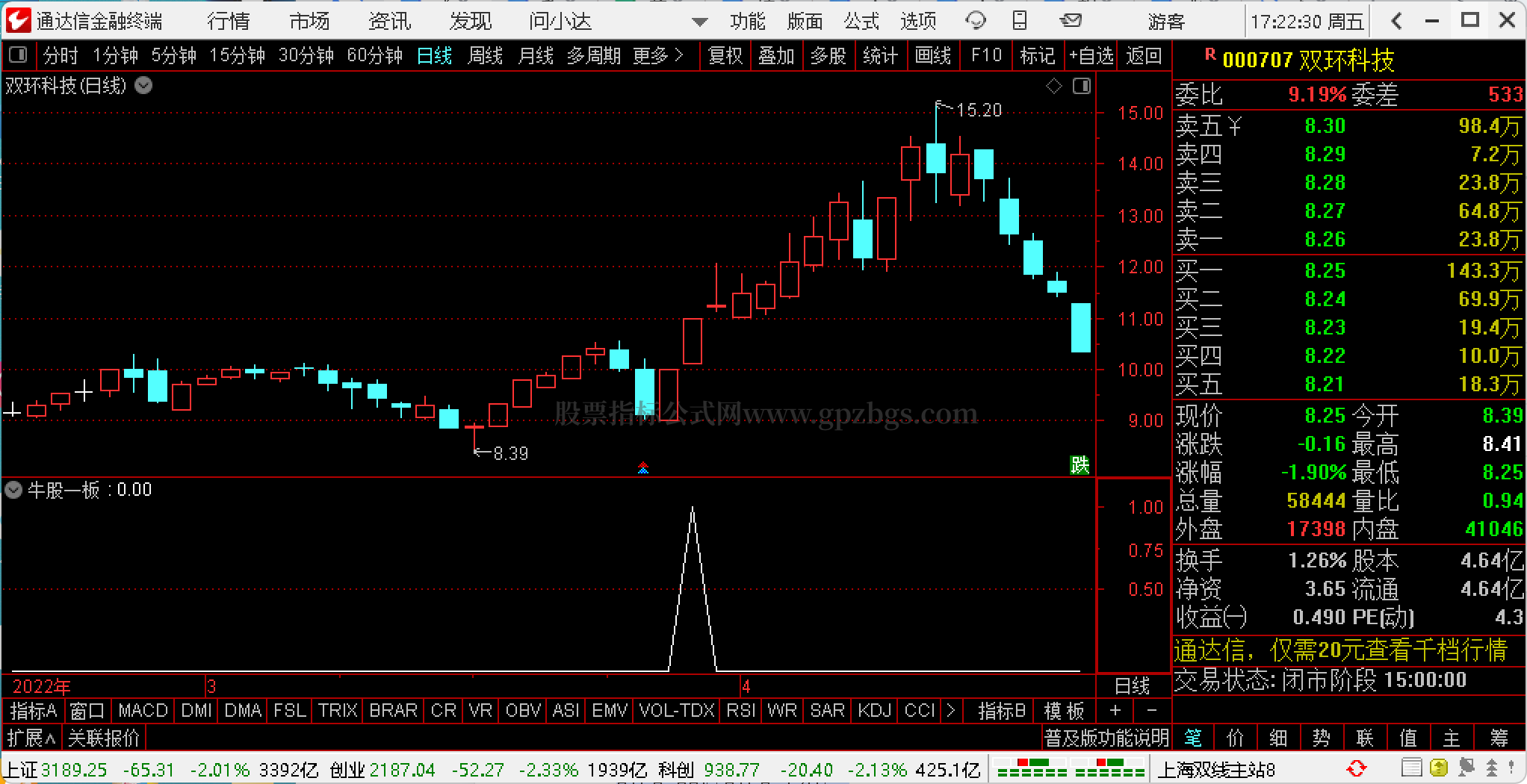This screenshot has height=784, width=1527.
Task: Open 普及版功能说明 link
Action: tap(1106, 738)
